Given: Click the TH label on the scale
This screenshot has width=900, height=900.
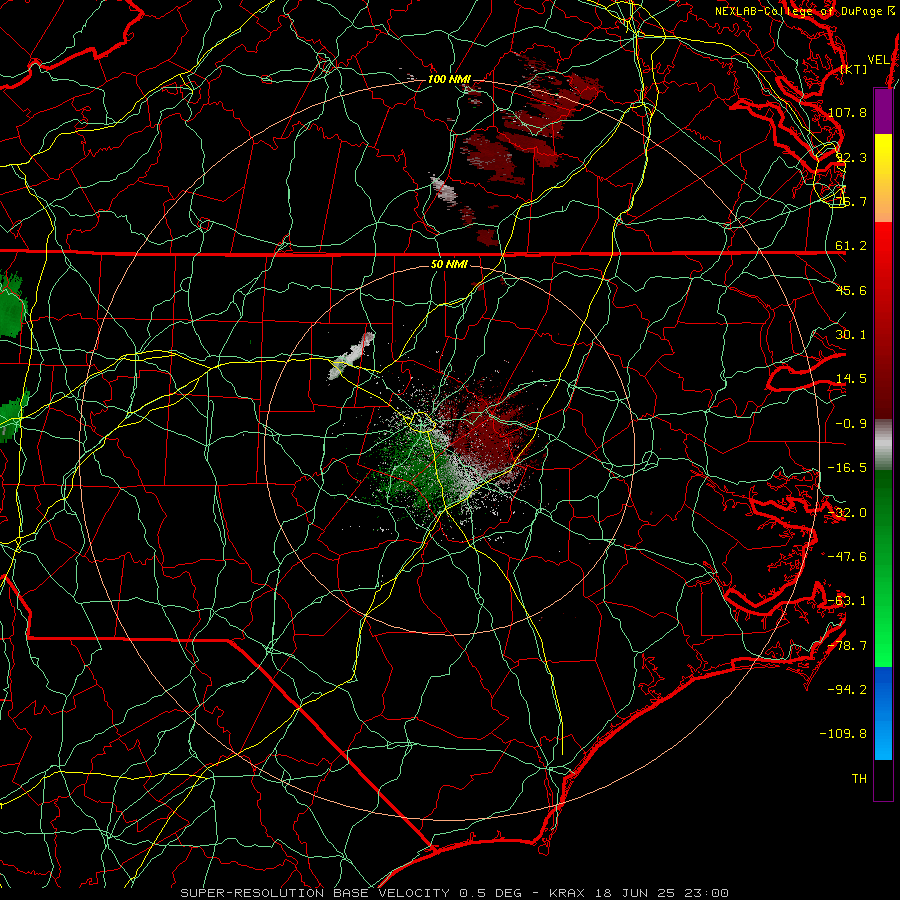Looking at the screenshot, I should [859, 779].
